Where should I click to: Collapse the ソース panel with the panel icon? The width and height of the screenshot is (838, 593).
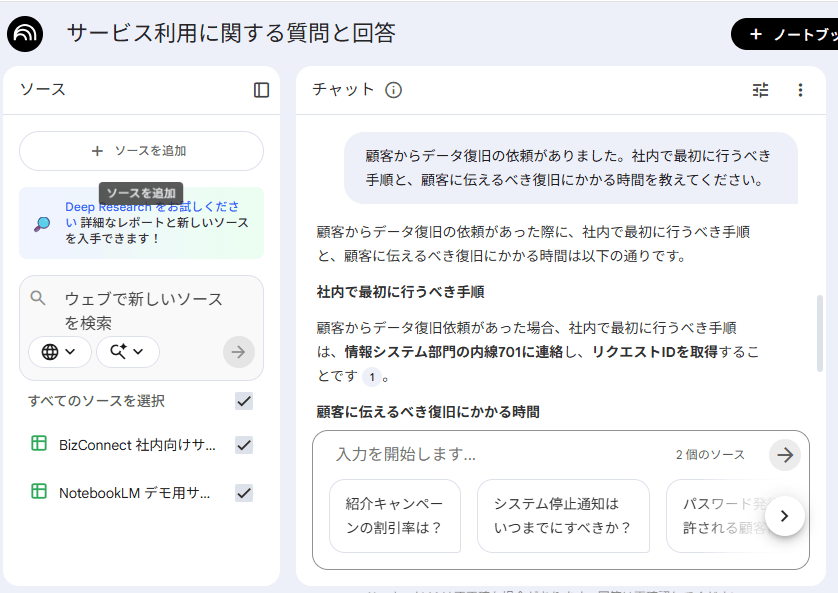click(x=261, y=90)
